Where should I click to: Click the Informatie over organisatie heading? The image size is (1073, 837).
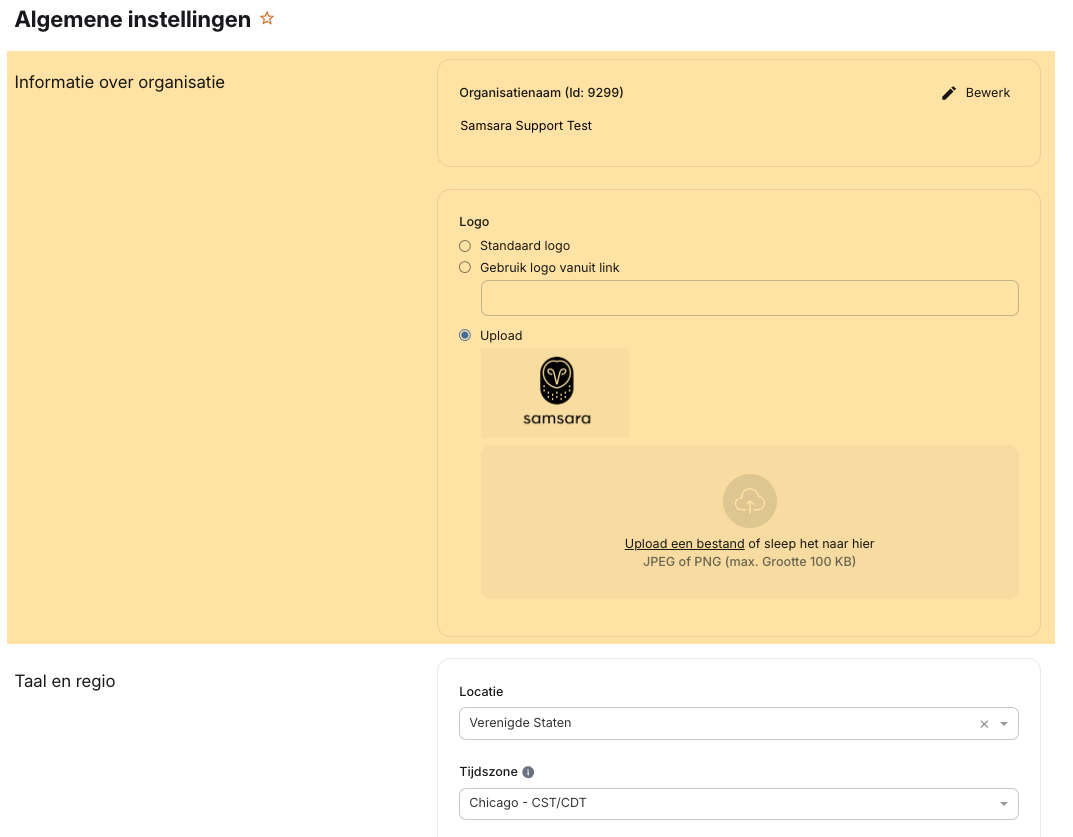[x=120, y=82]
